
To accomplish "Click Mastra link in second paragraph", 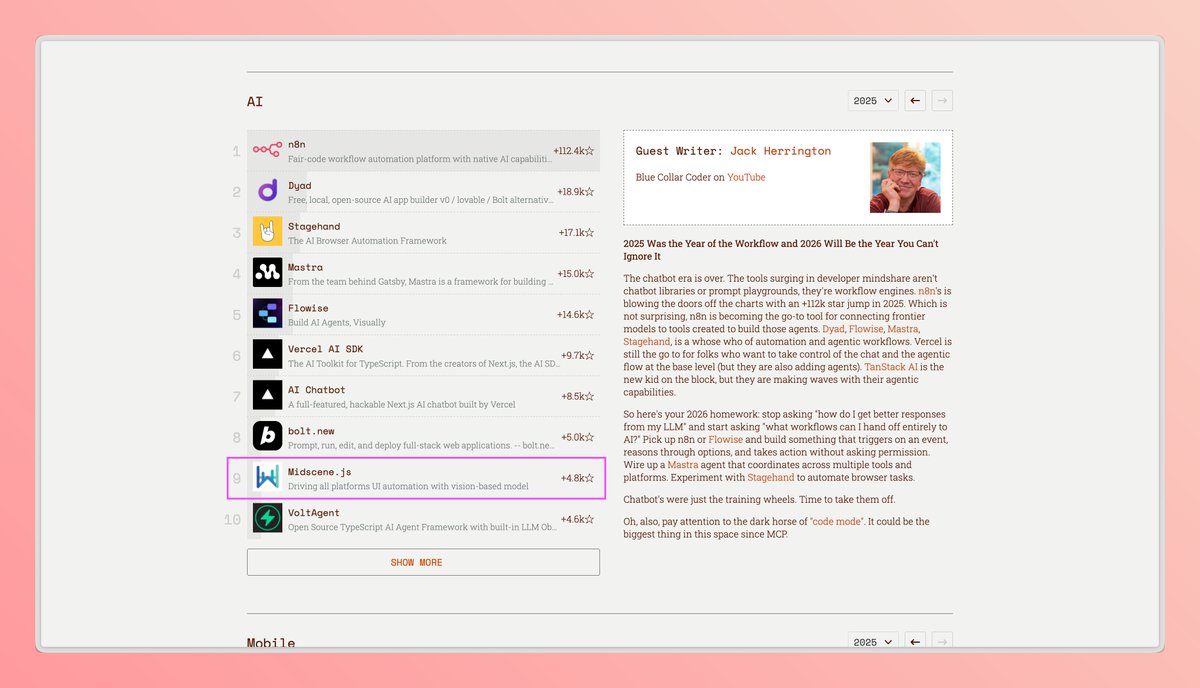I will pyautogui.click(x=683, y=465).
